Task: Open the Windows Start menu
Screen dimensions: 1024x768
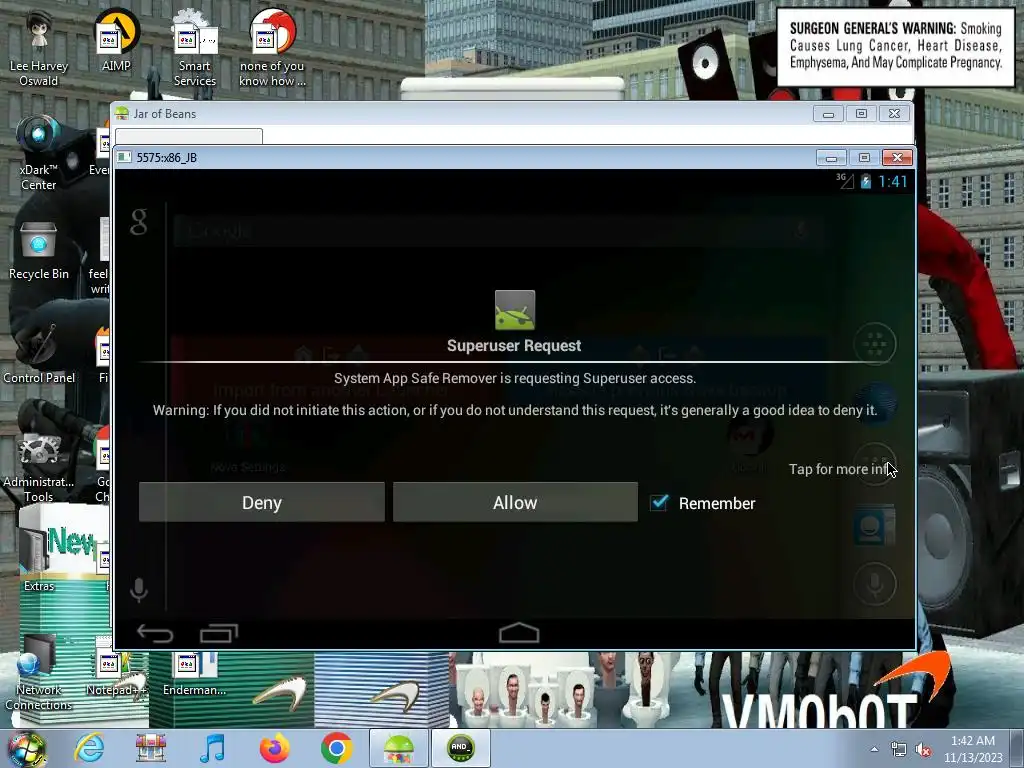Action: click(26, 748)
